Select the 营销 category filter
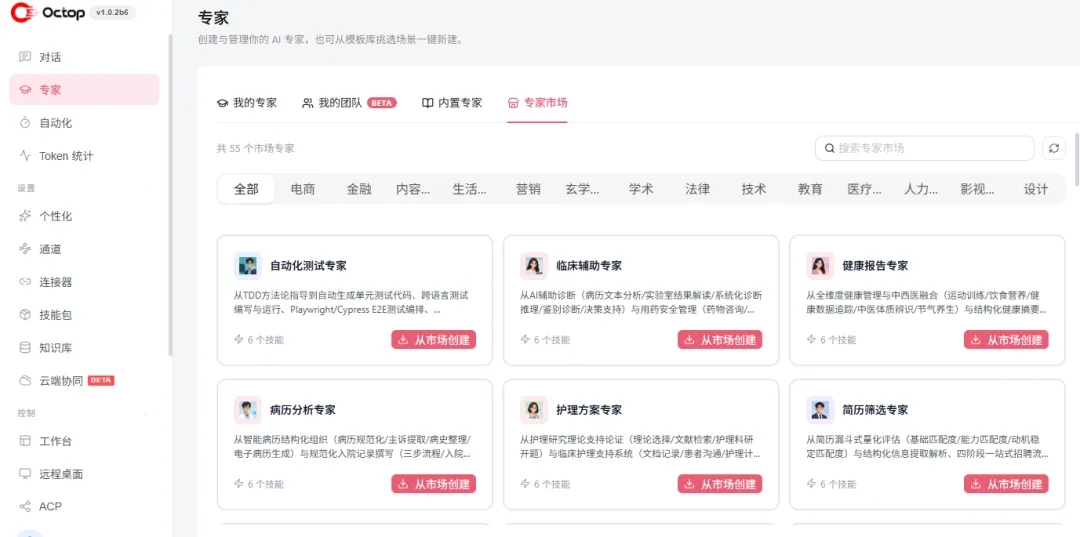This screenshot has width=1080, height=537. point(528,189)
